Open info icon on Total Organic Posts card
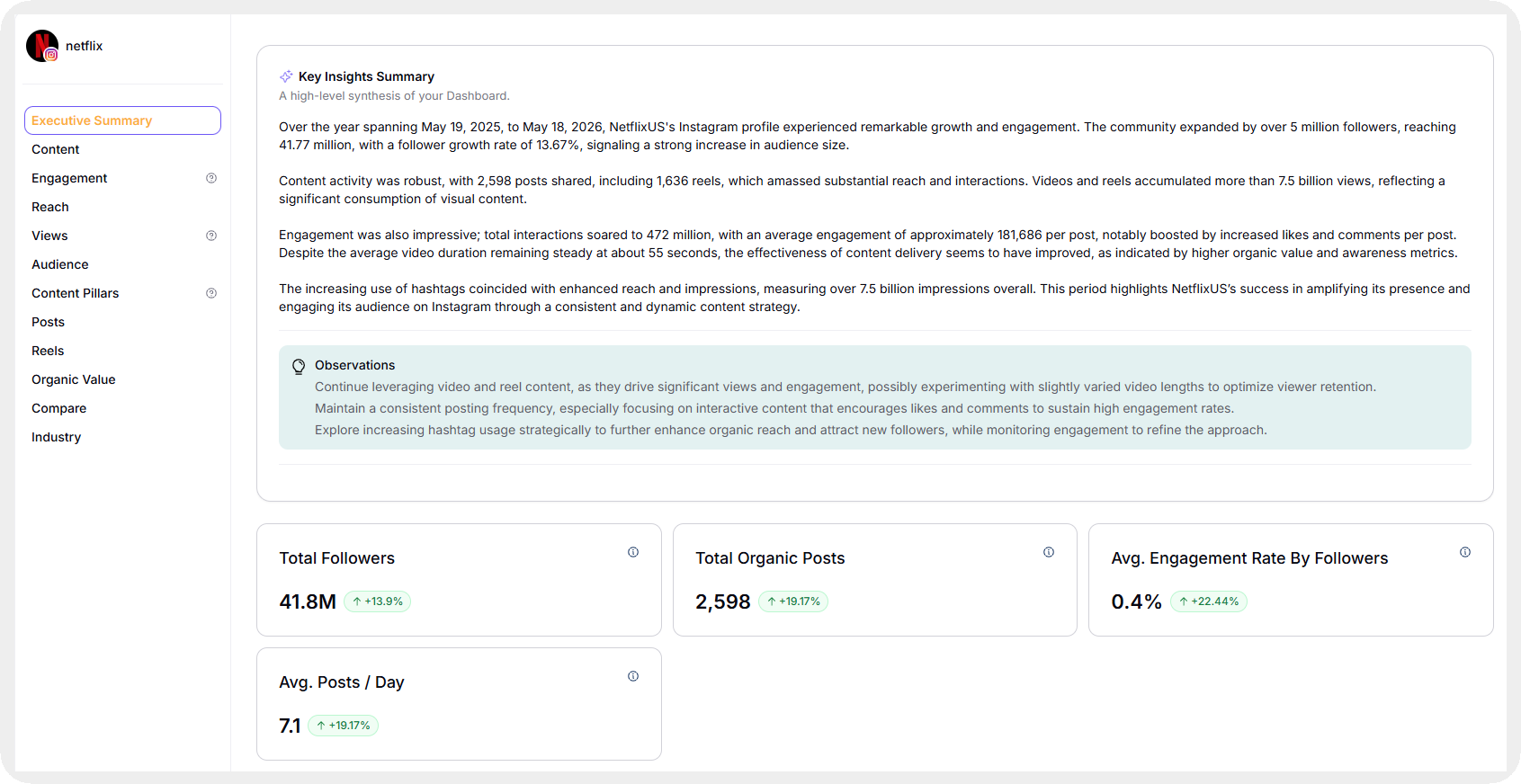The height and width of the screenshot is (784, 1521). [x=1049, y=552]
